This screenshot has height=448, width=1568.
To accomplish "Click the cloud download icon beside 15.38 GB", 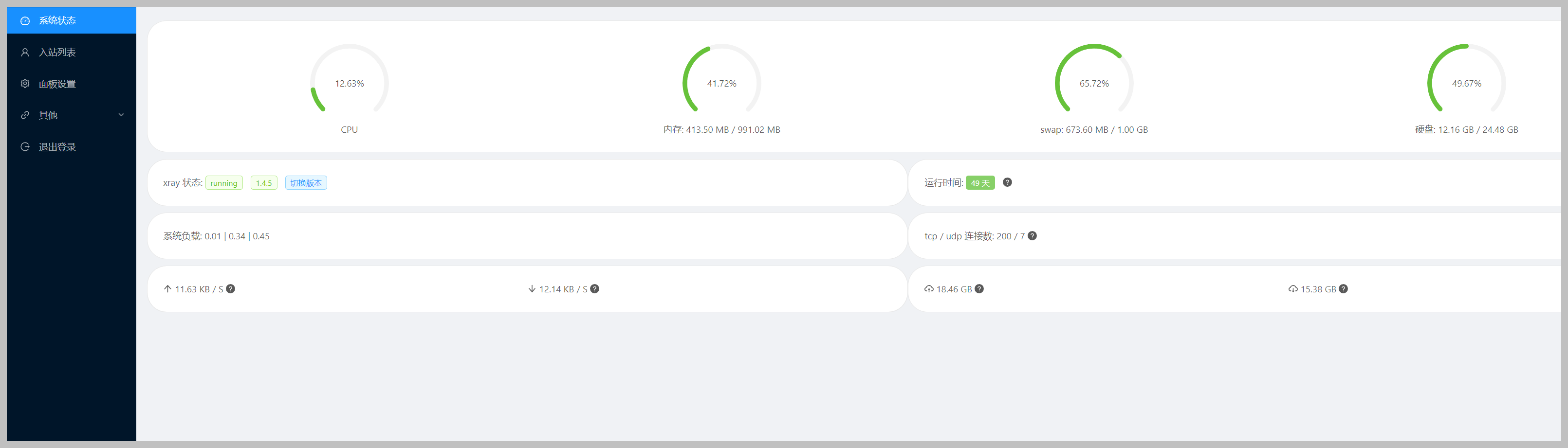I will pyautogui.click(x=1293, y=289).
